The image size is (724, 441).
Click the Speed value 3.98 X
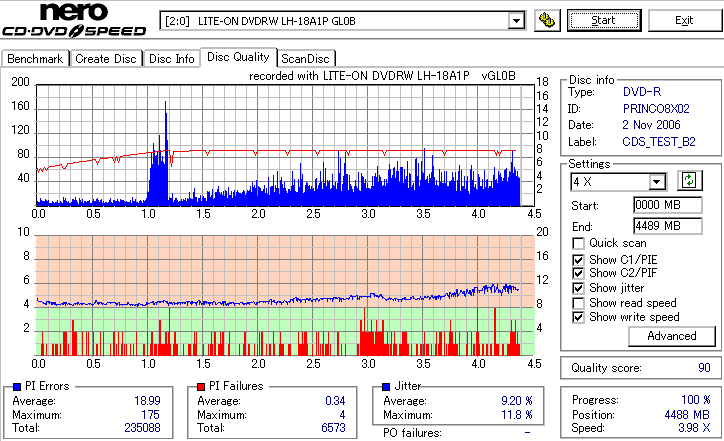tap(694, 428)
